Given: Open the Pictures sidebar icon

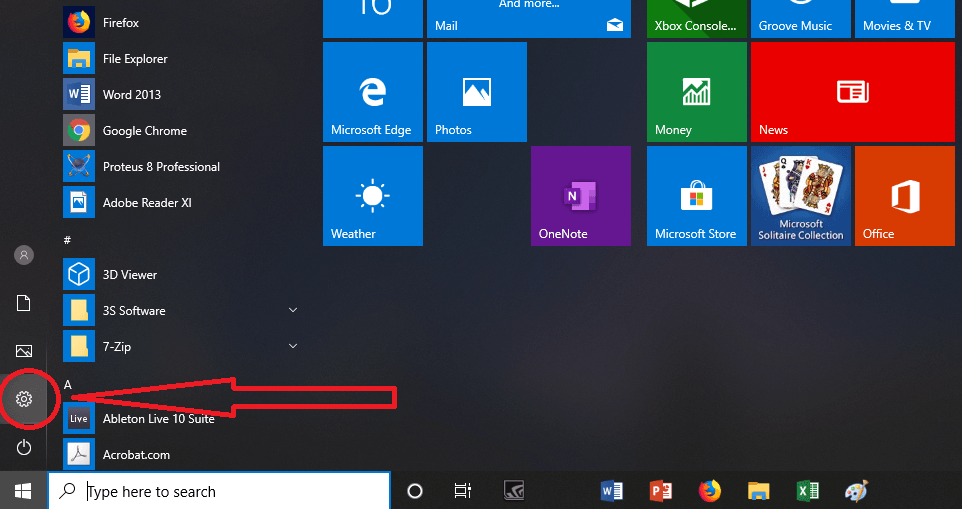Looking at the screenshot, I should tap(24, 351).
